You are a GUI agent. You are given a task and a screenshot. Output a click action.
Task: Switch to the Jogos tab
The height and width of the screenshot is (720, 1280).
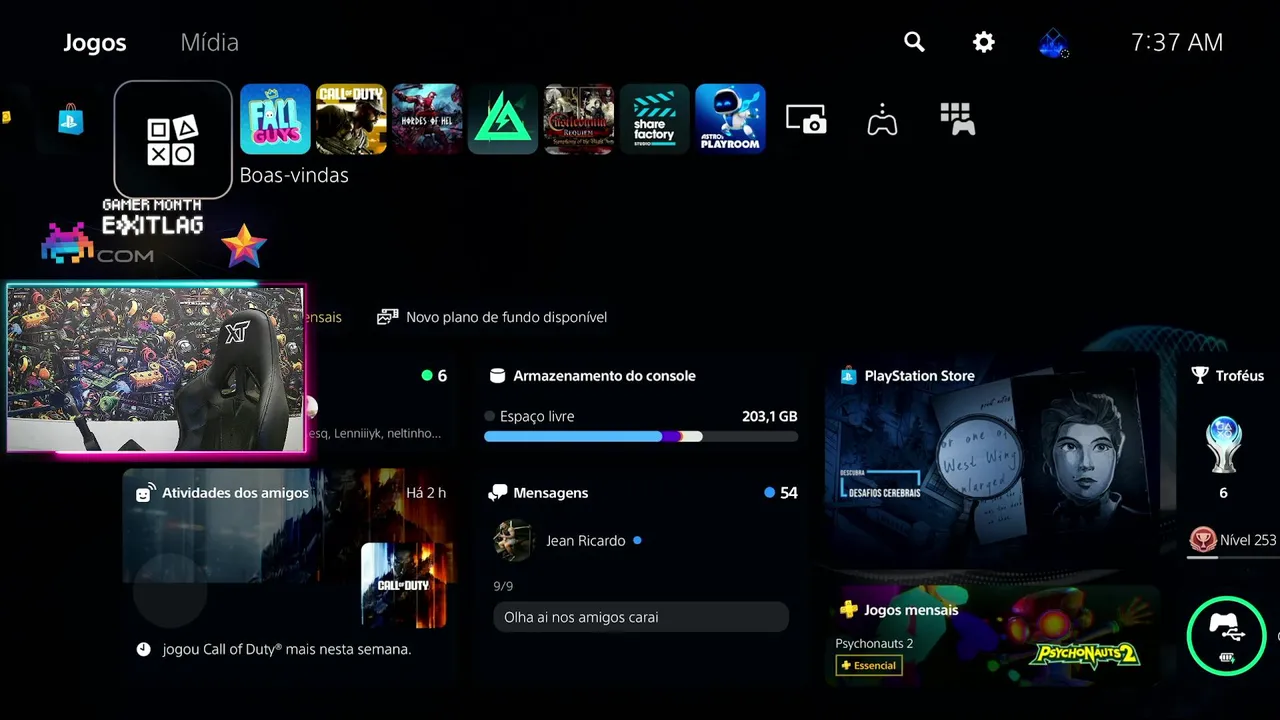pos(95,43)
